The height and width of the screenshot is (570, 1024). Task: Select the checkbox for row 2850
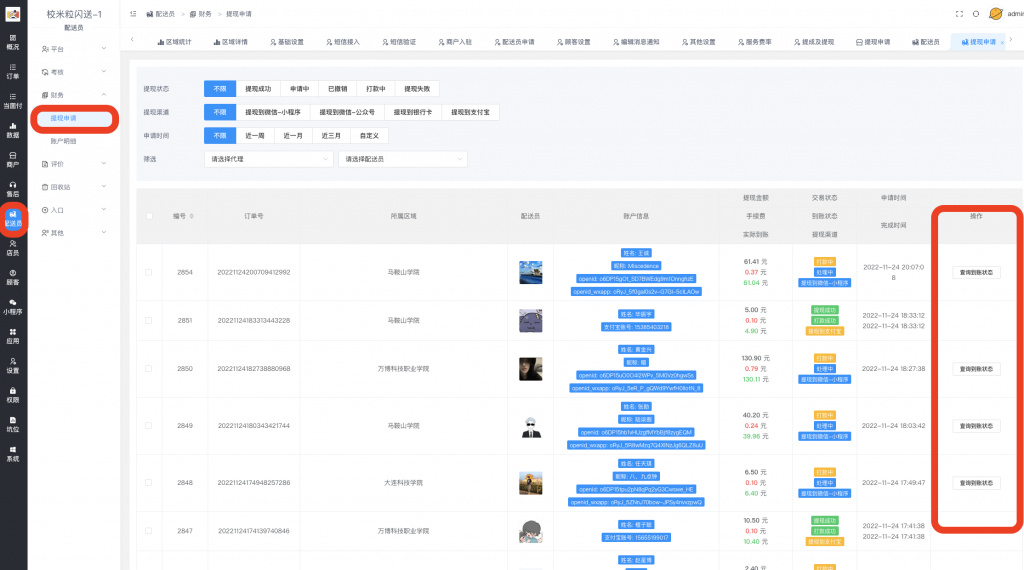150,369
